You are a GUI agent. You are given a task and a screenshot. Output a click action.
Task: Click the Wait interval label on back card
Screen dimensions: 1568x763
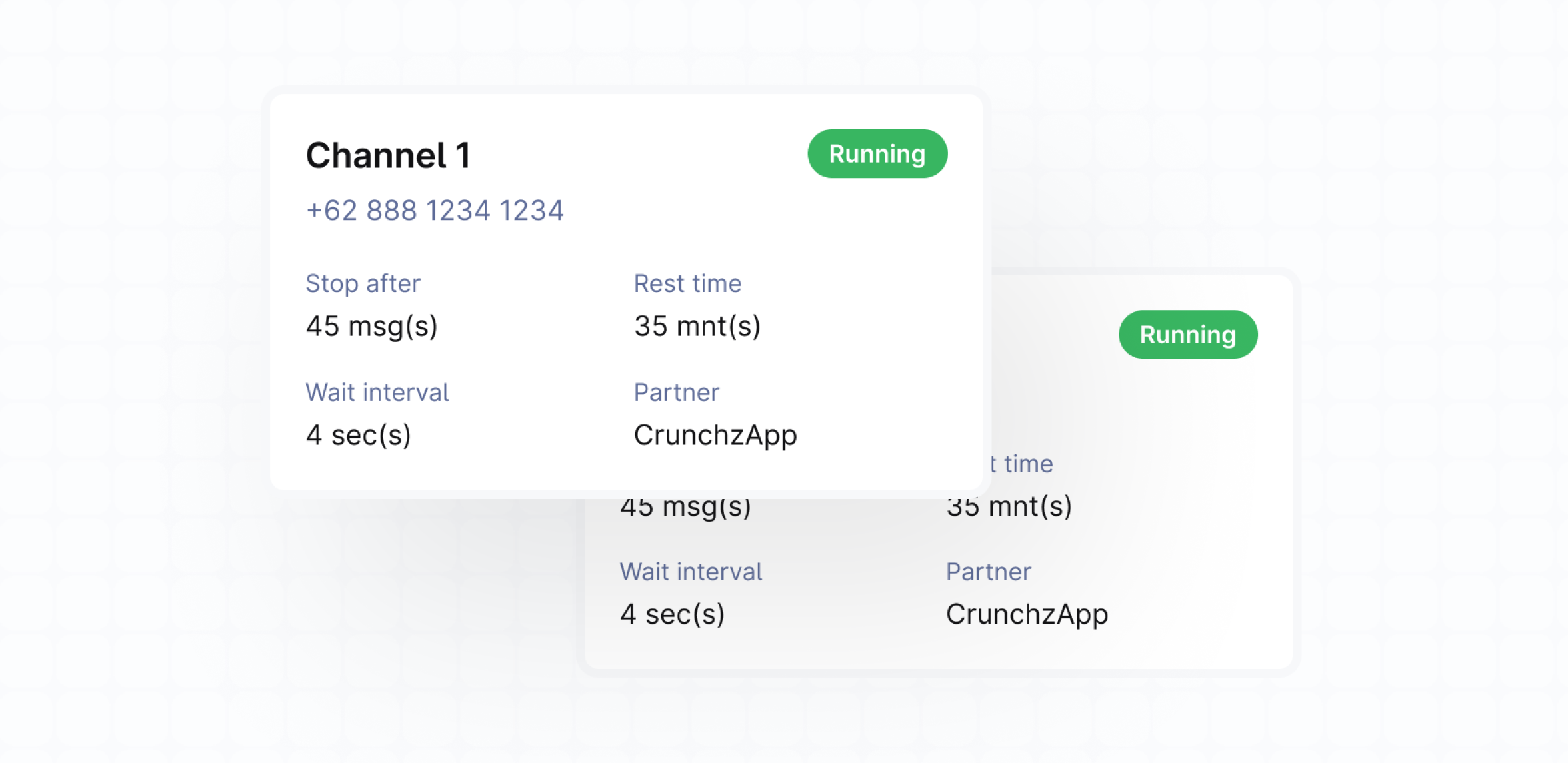click(691, 572)
